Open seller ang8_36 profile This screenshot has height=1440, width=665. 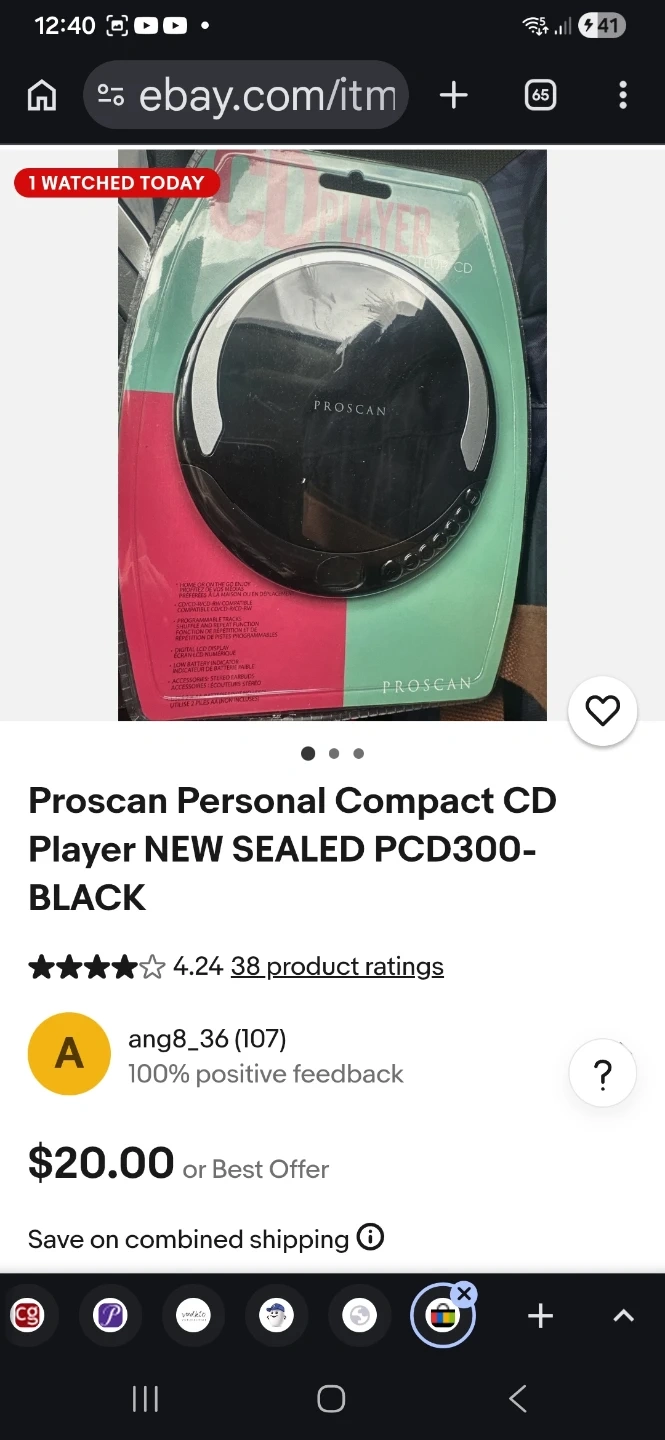pyautogui.click(x=207, y=1039)
